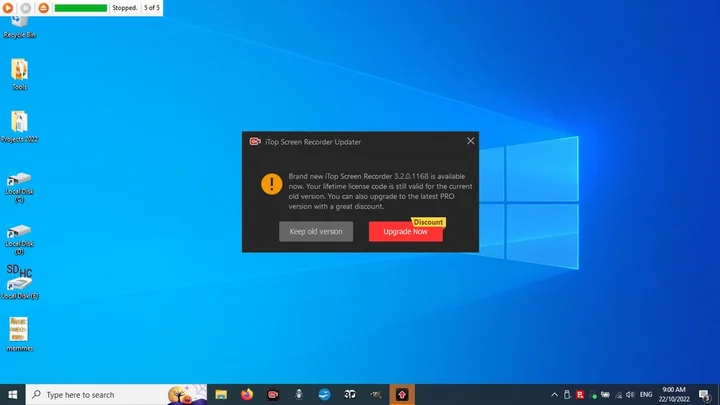The image size is (720, 405).
Task: Click the Windows Start button
Action: tap(13, 394)
